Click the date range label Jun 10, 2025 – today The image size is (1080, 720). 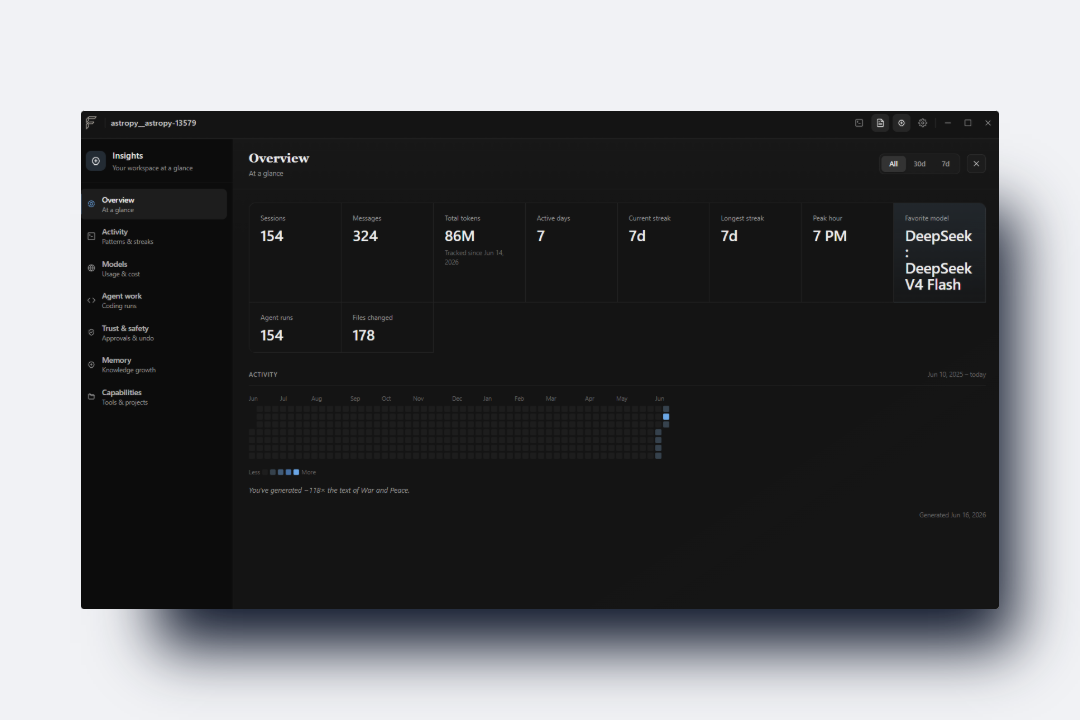click(957, 375)
